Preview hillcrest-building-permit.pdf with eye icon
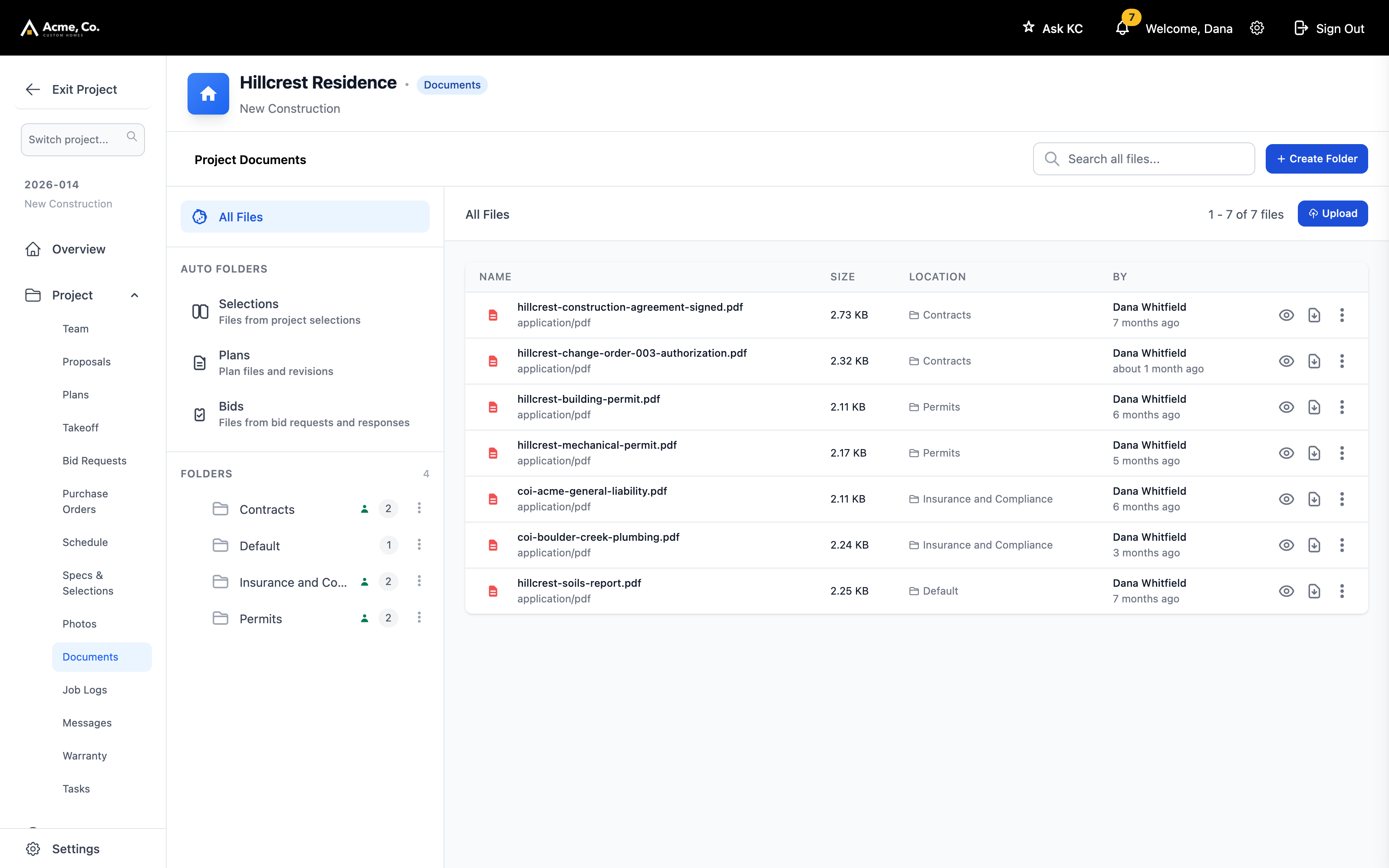This screenshot has height=868, width=1389. pos(1286,407)
